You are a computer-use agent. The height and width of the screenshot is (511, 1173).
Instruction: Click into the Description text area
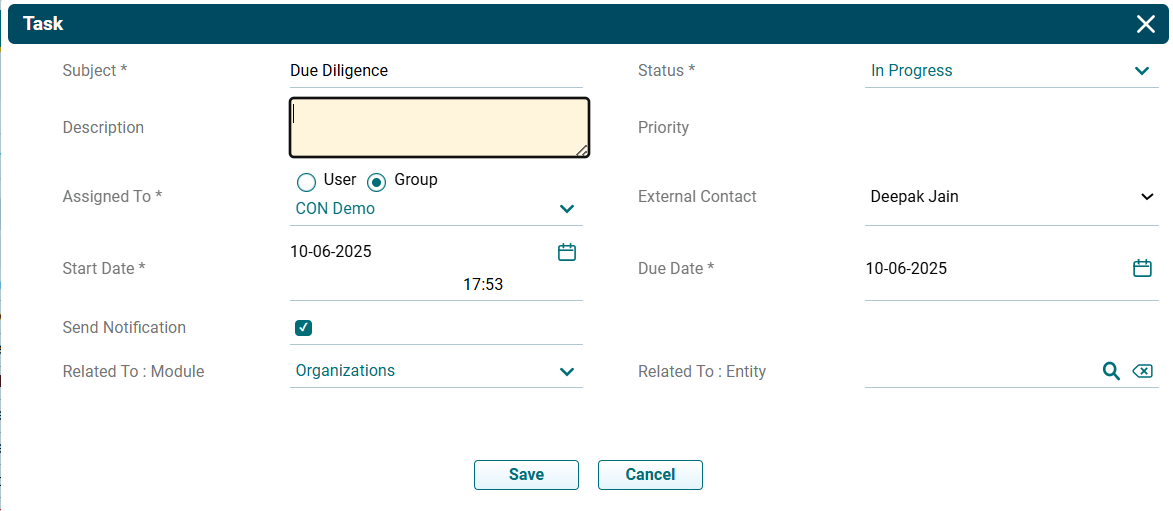[438, 128]
